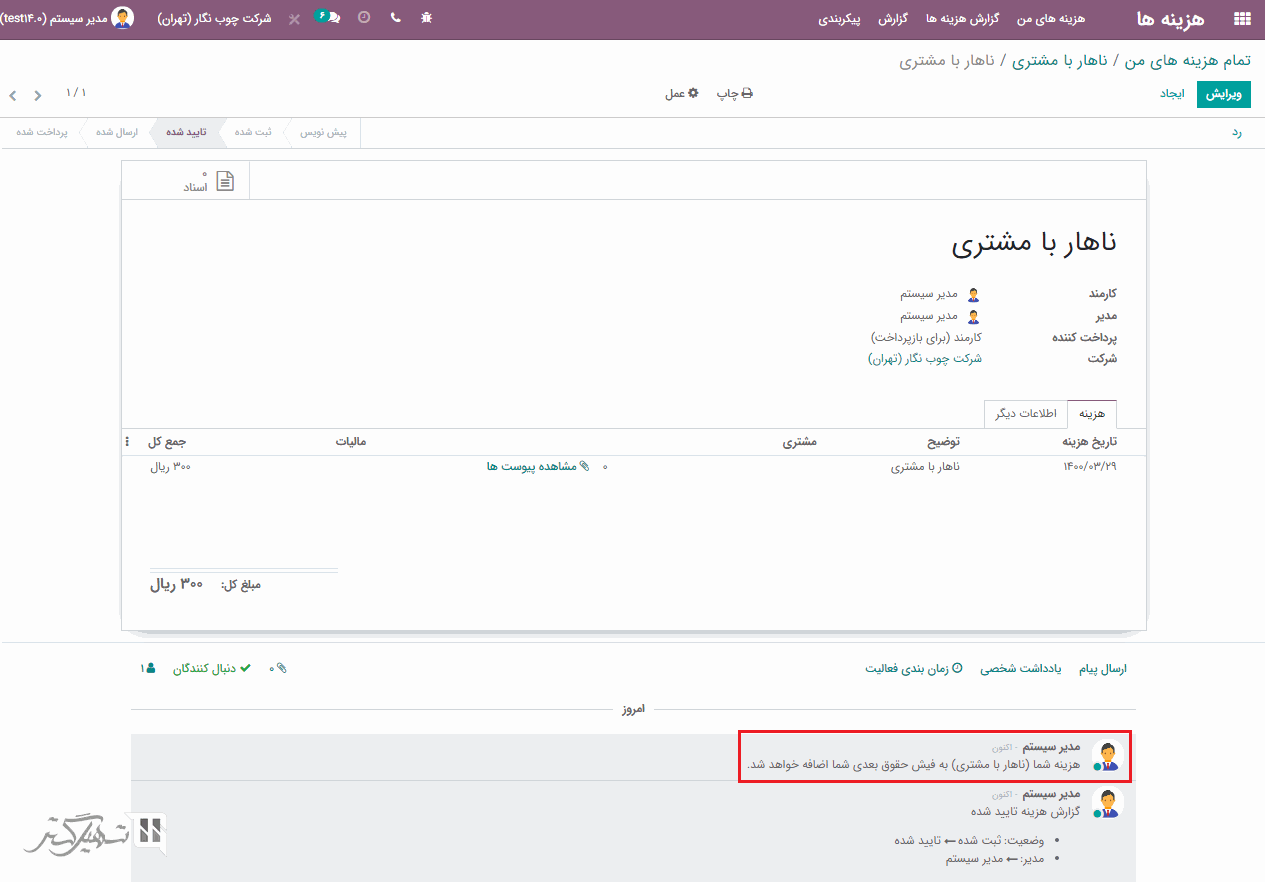Open conversations icon with badge 6

328,18
